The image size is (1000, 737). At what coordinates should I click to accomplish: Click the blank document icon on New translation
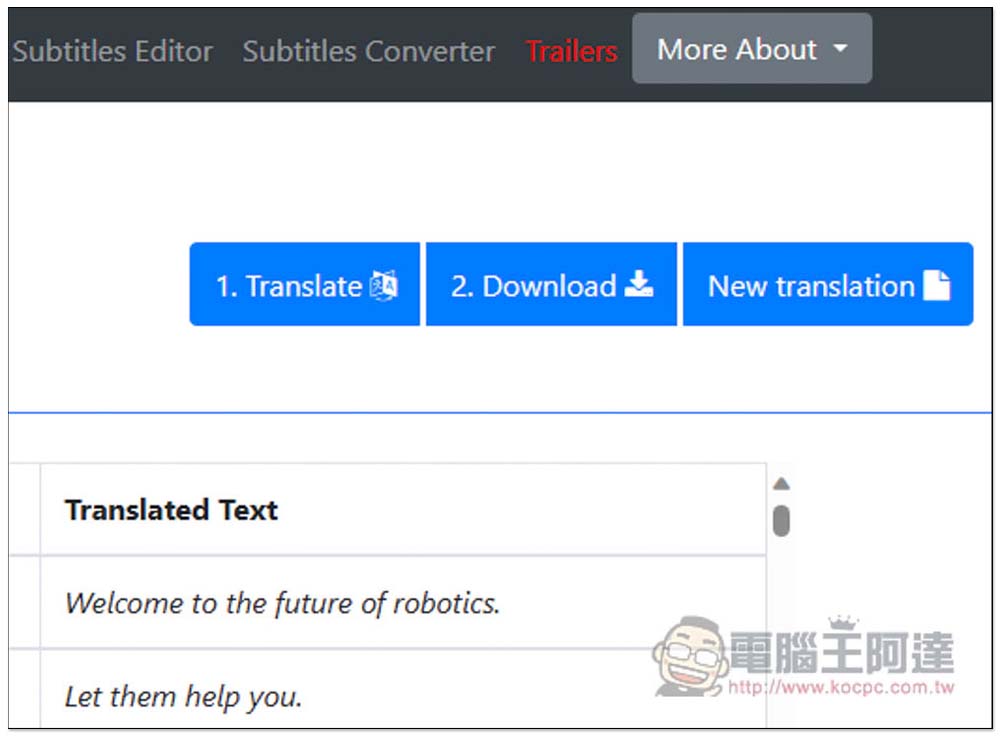(936, 286)
